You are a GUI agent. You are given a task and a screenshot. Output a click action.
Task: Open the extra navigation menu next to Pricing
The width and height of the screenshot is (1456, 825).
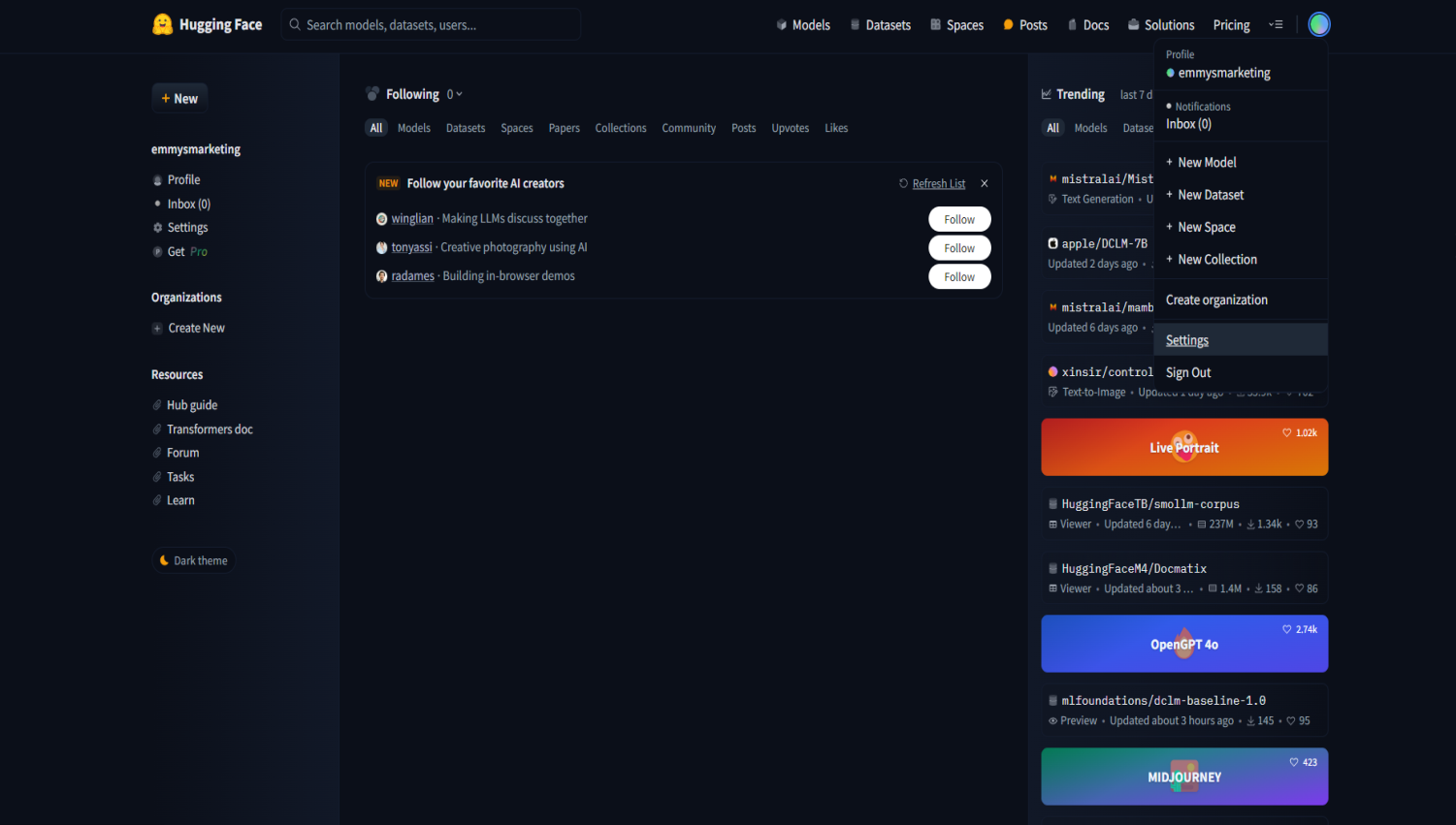pos(1276,25)
